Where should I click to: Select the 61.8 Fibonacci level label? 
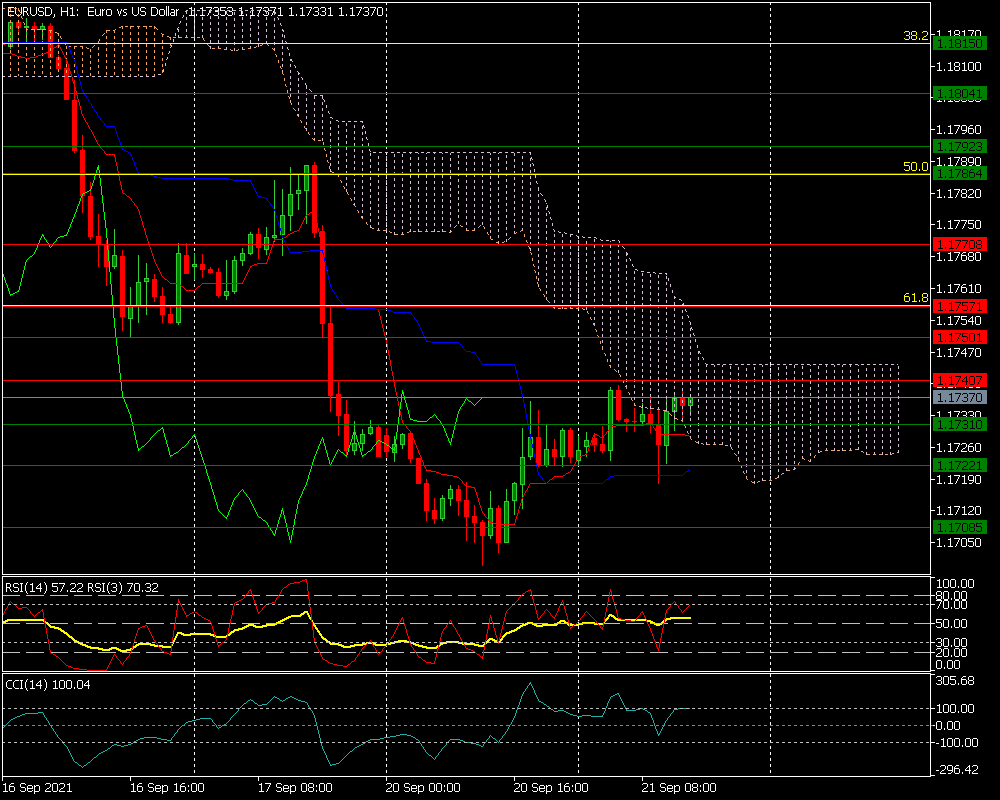coord(916,298)
